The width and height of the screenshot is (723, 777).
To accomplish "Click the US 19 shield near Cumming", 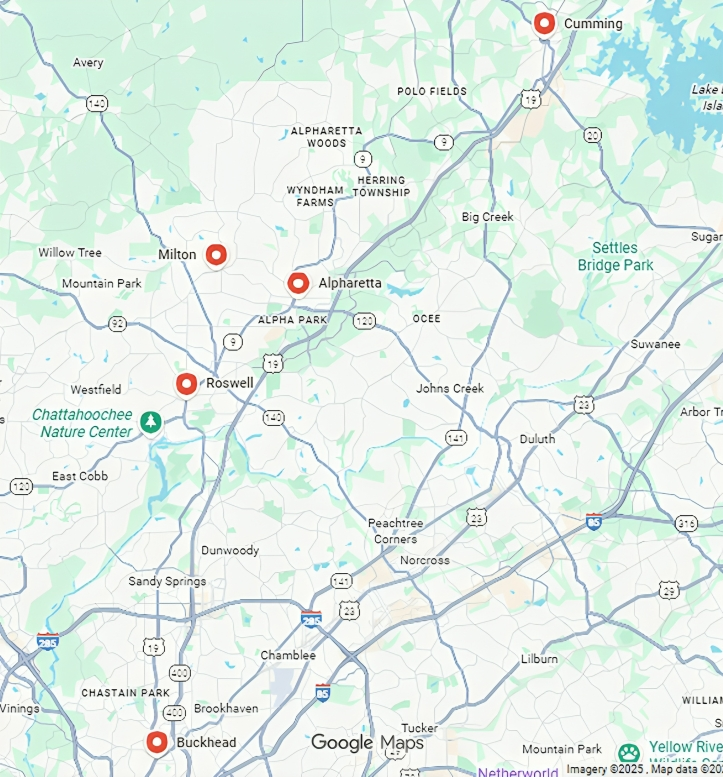I will [530, 100].
